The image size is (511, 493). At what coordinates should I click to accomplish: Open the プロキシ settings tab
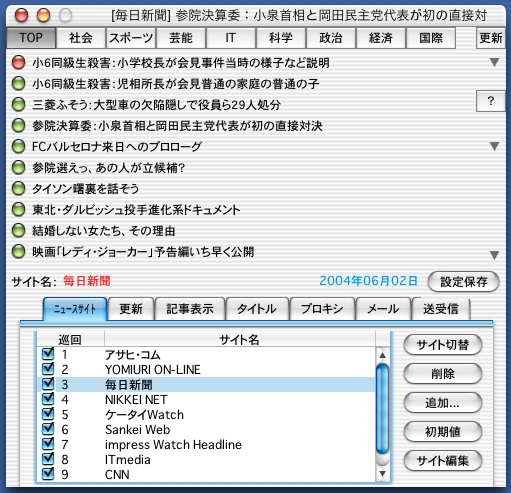tap(322, 309)
